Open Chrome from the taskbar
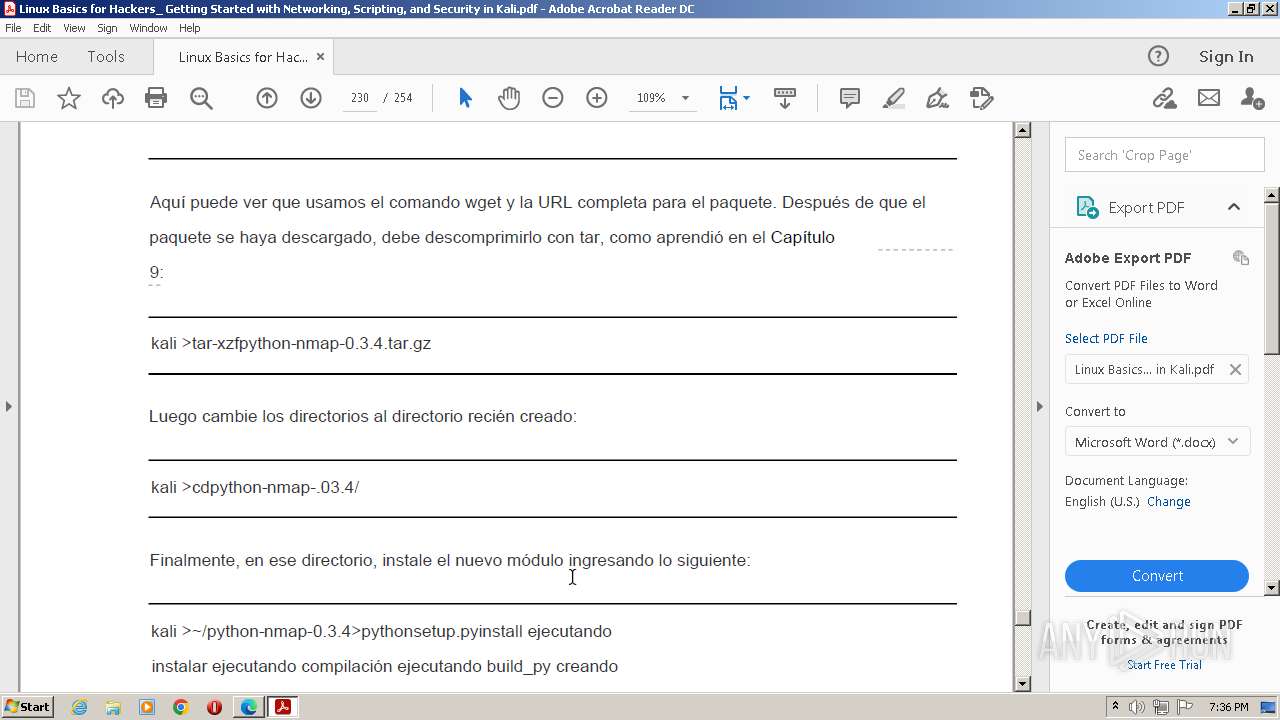Image resolution: width=1280 pixels, height=720 pixels. 180,707
